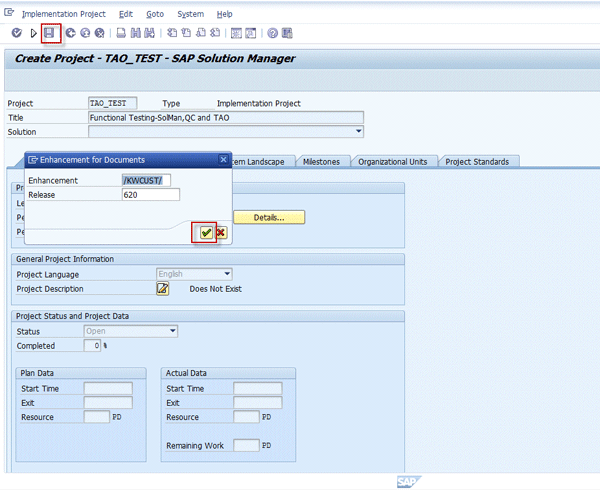Open the Status dropdown
The width and height of the screenshot is (600, 490).
(173, 331)
